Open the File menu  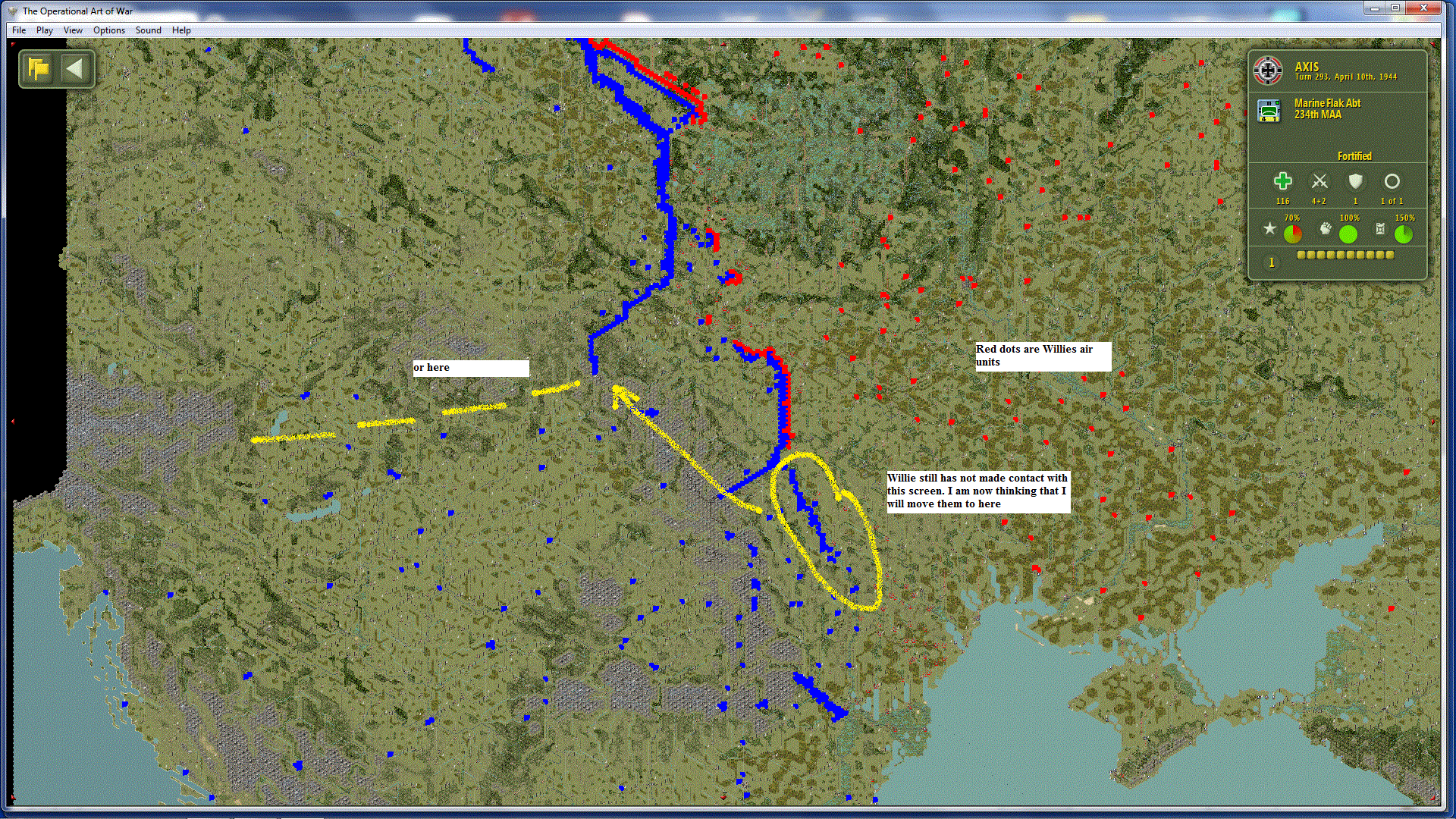(x=19, y=30)
